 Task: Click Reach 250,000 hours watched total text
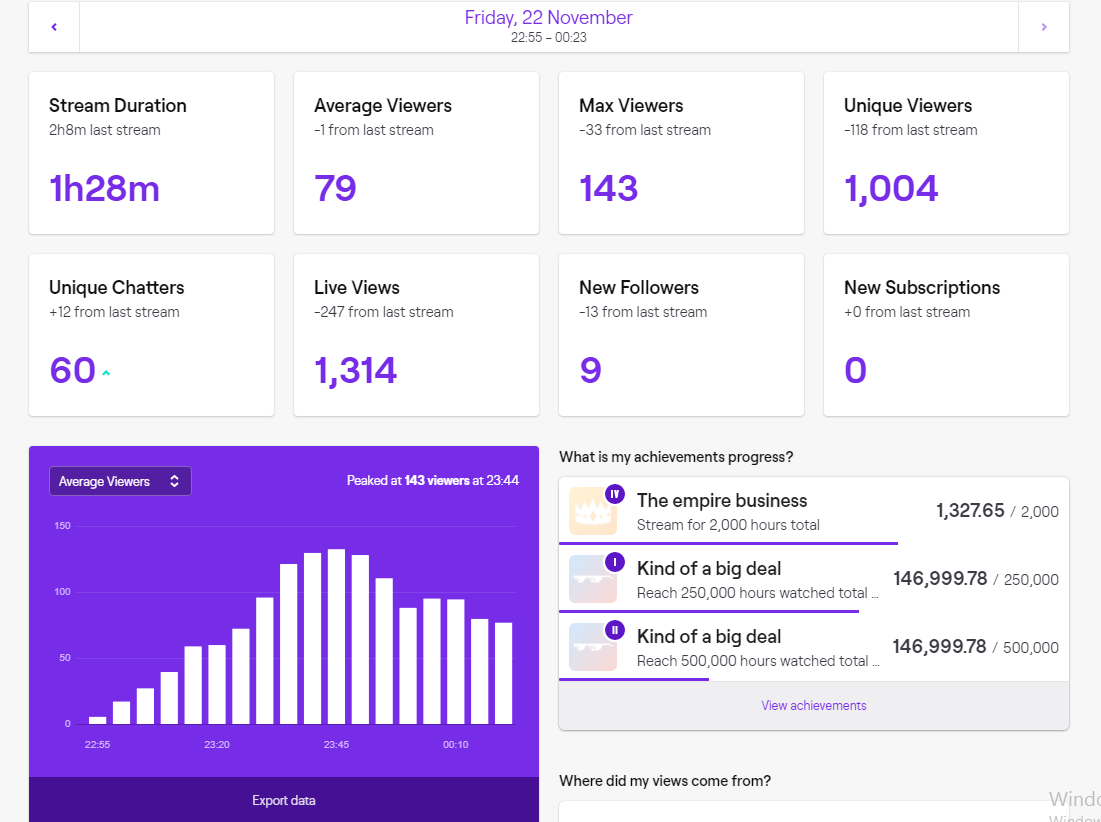click(758, 592)
